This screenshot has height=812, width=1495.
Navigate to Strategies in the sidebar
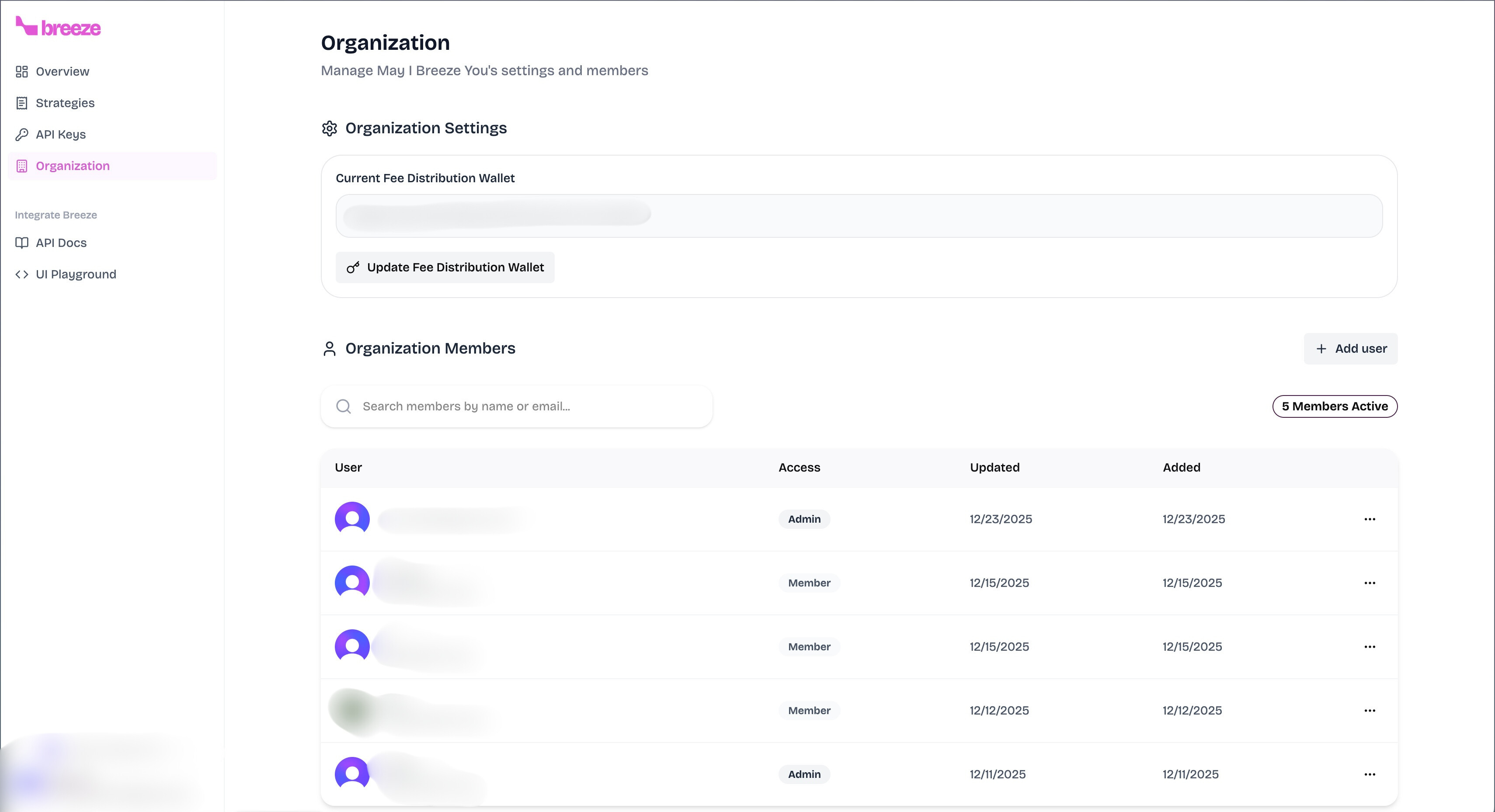pos(64,103)
